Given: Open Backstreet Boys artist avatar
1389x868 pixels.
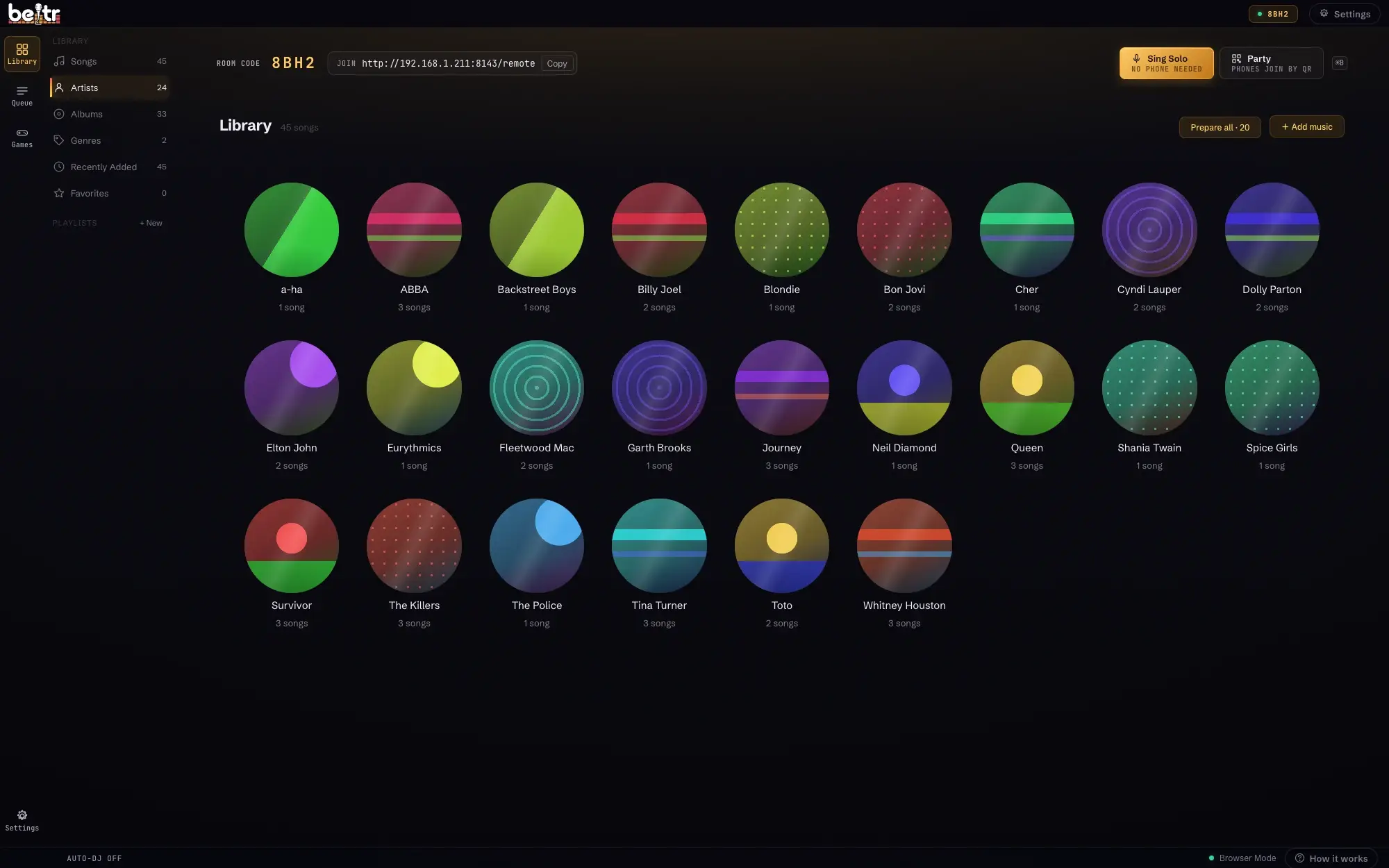Looking at the screenshot, I should tap(537, 230).
